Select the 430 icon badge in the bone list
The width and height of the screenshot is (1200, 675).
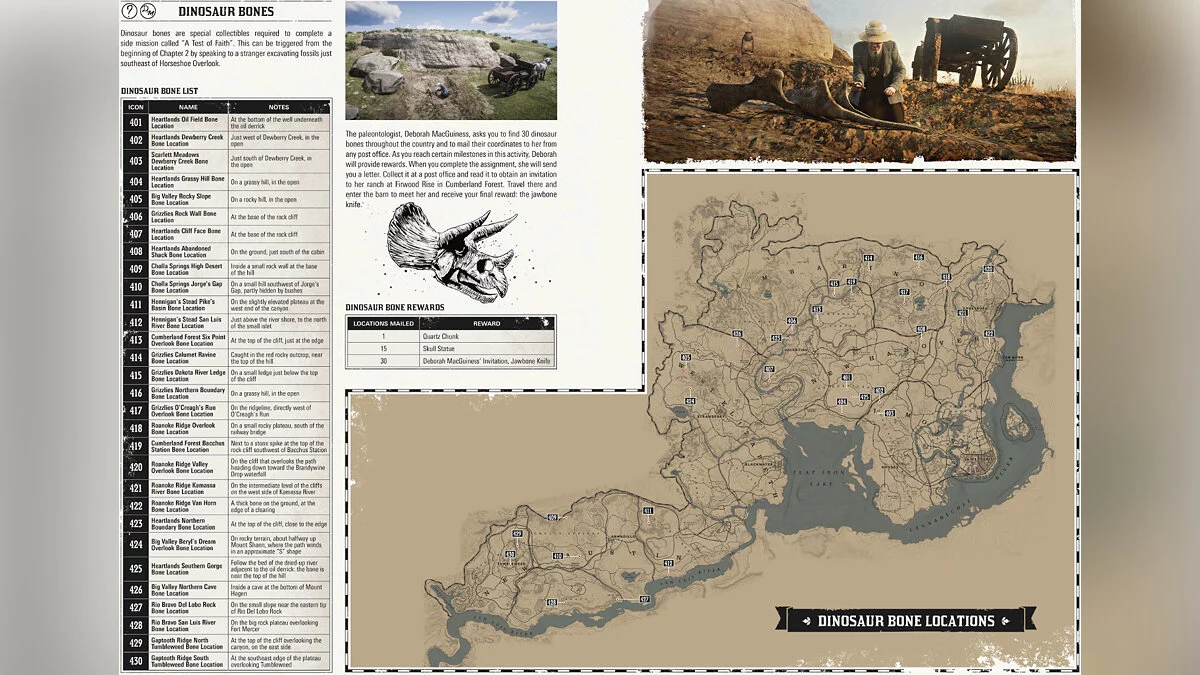pos(136,661)
